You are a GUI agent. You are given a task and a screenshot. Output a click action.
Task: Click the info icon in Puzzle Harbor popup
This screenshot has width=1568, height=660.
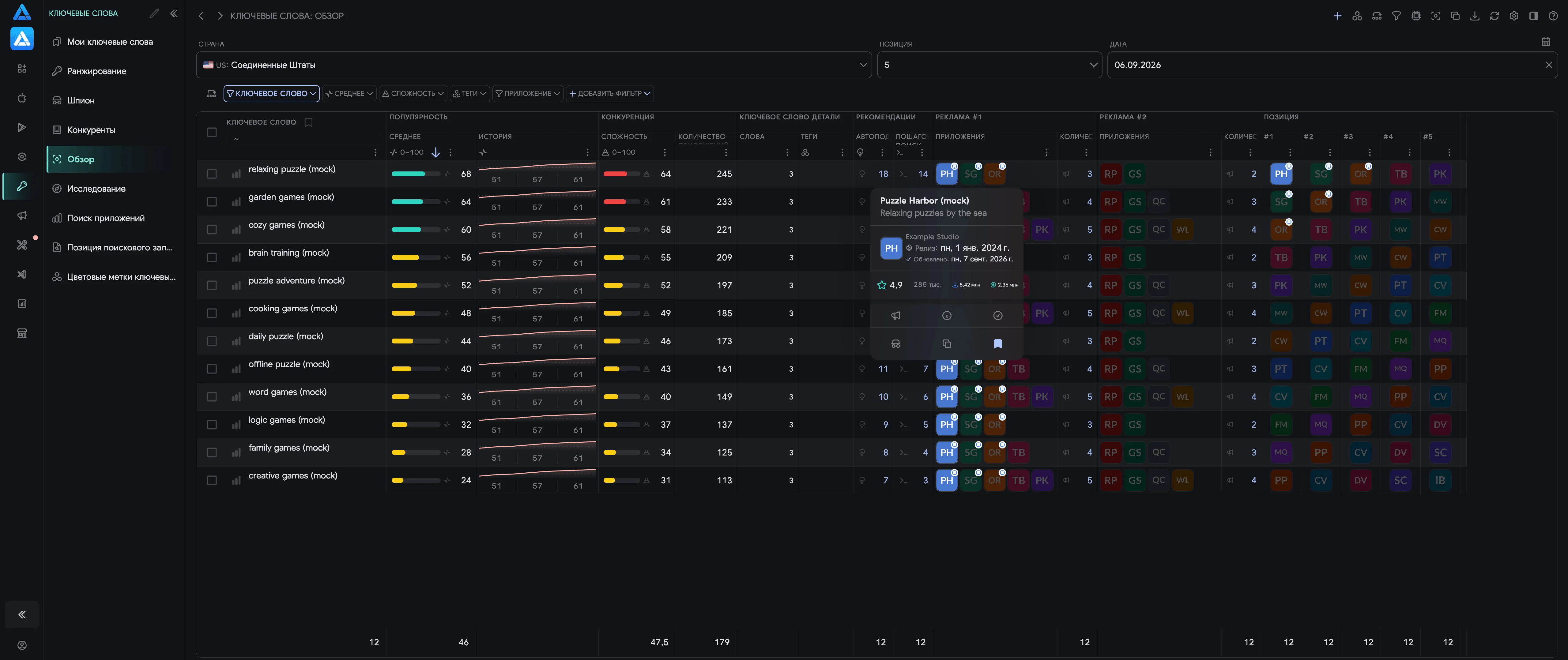947,315
